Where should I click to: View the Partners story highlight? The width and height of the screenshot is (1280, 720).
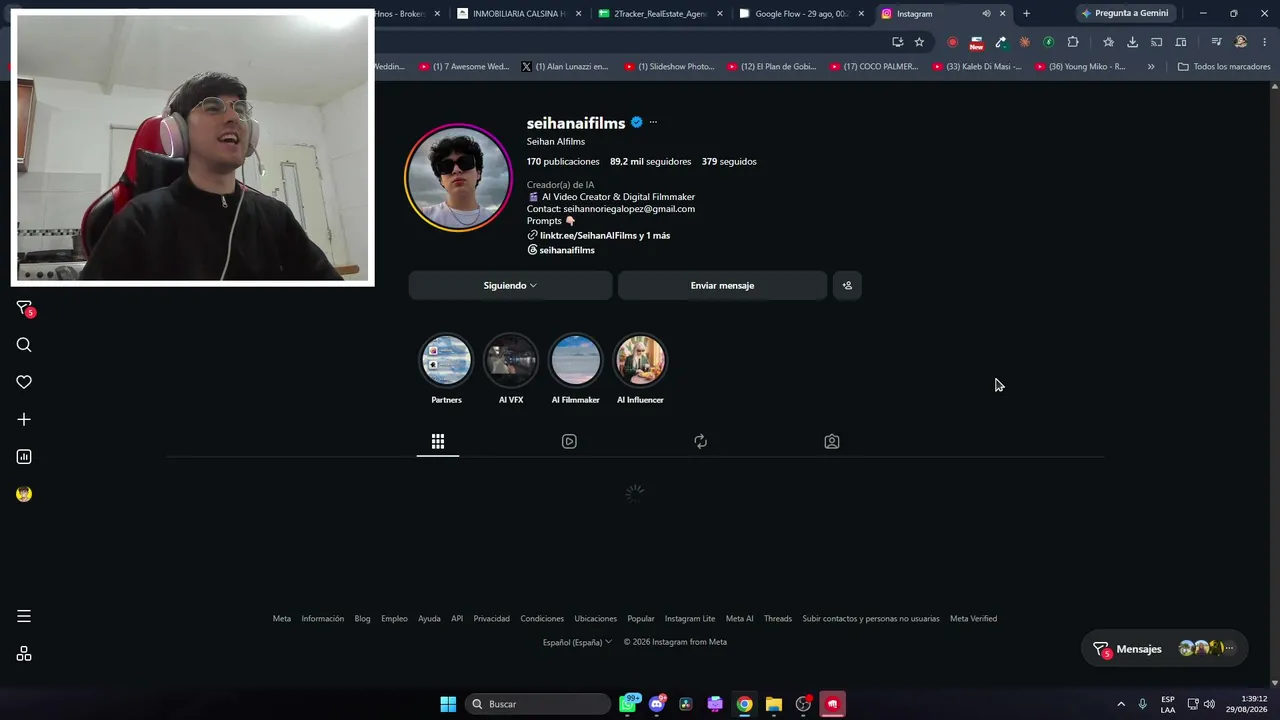tap(447, 360)
